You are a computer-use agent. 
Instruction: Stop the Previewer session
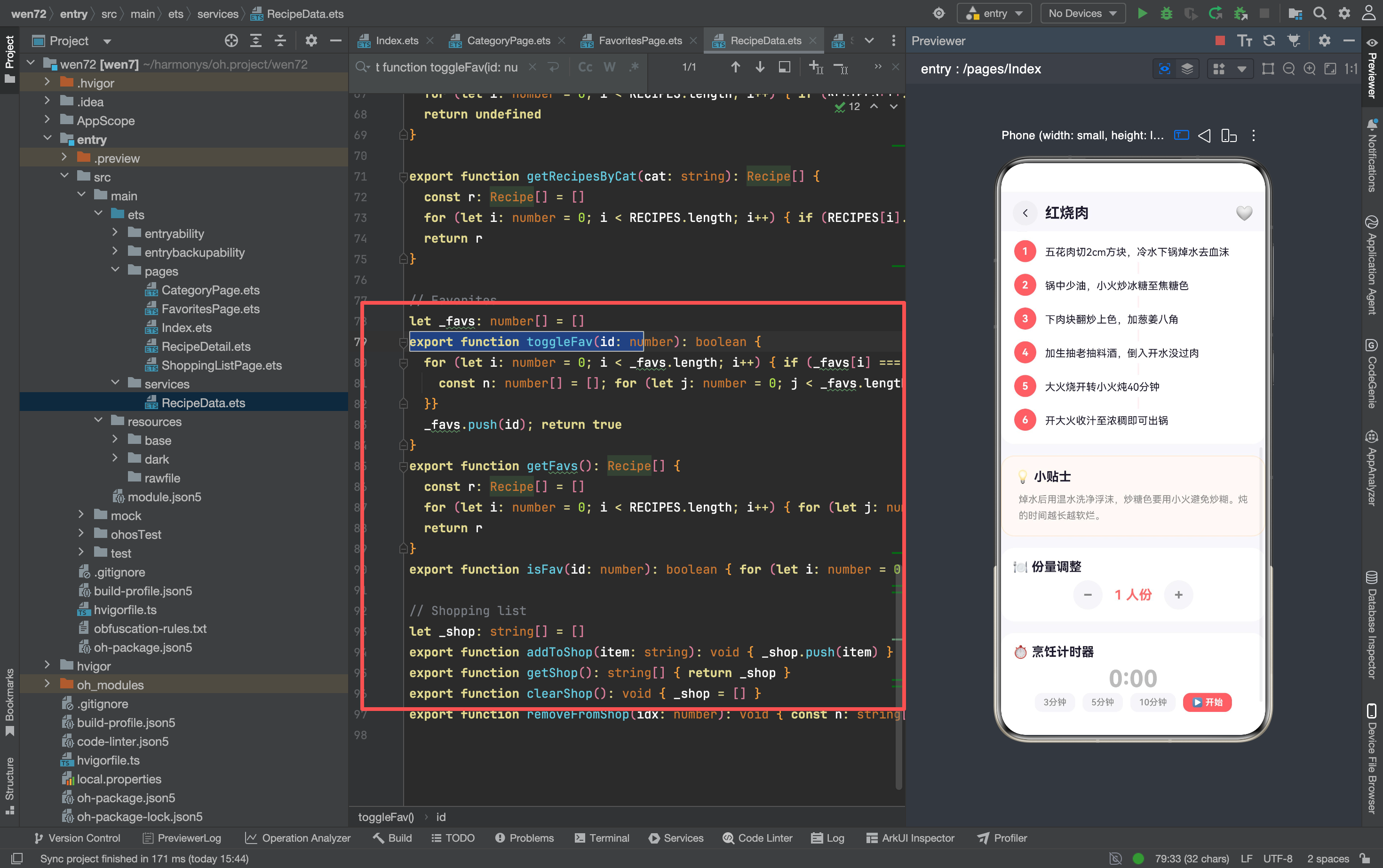point(1220,40)
